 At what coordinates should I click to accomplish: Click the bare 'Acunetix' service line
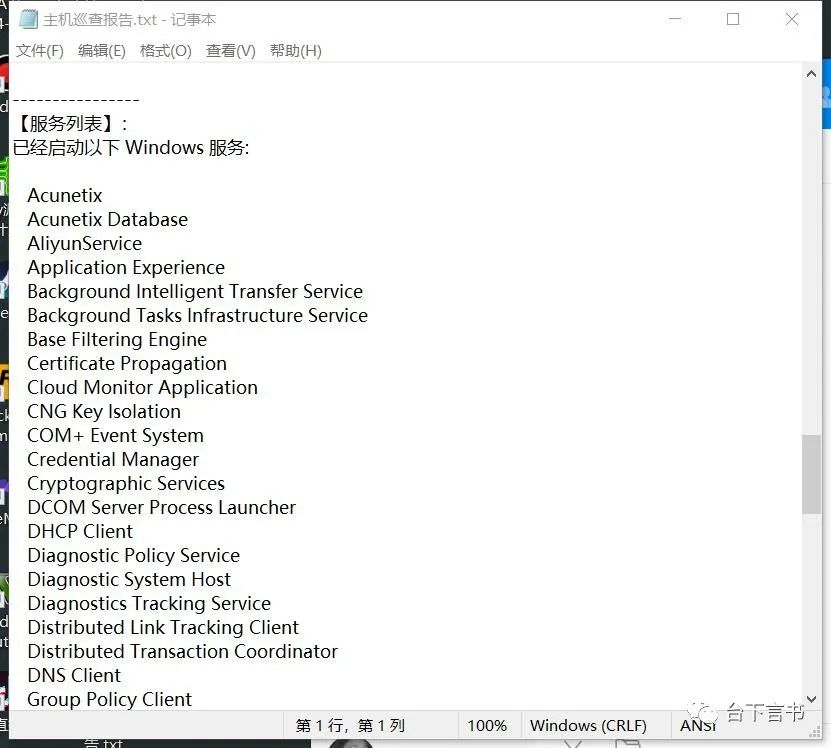[65, 196]
